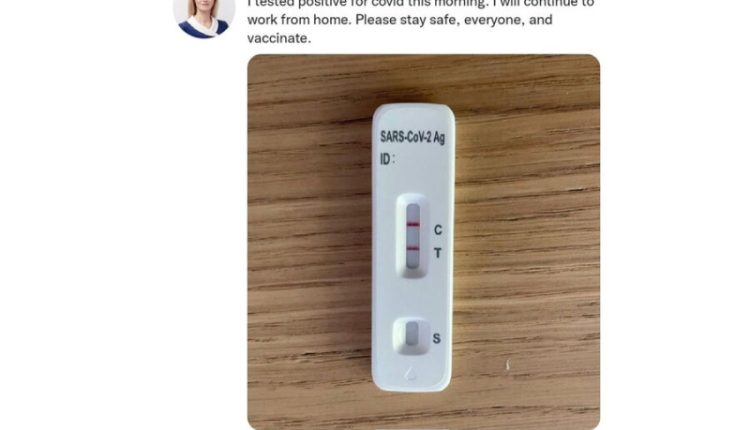The image size is (750, 430).
Task: Click the top edge of the white test cassette
Action: (x=414, y=108)
